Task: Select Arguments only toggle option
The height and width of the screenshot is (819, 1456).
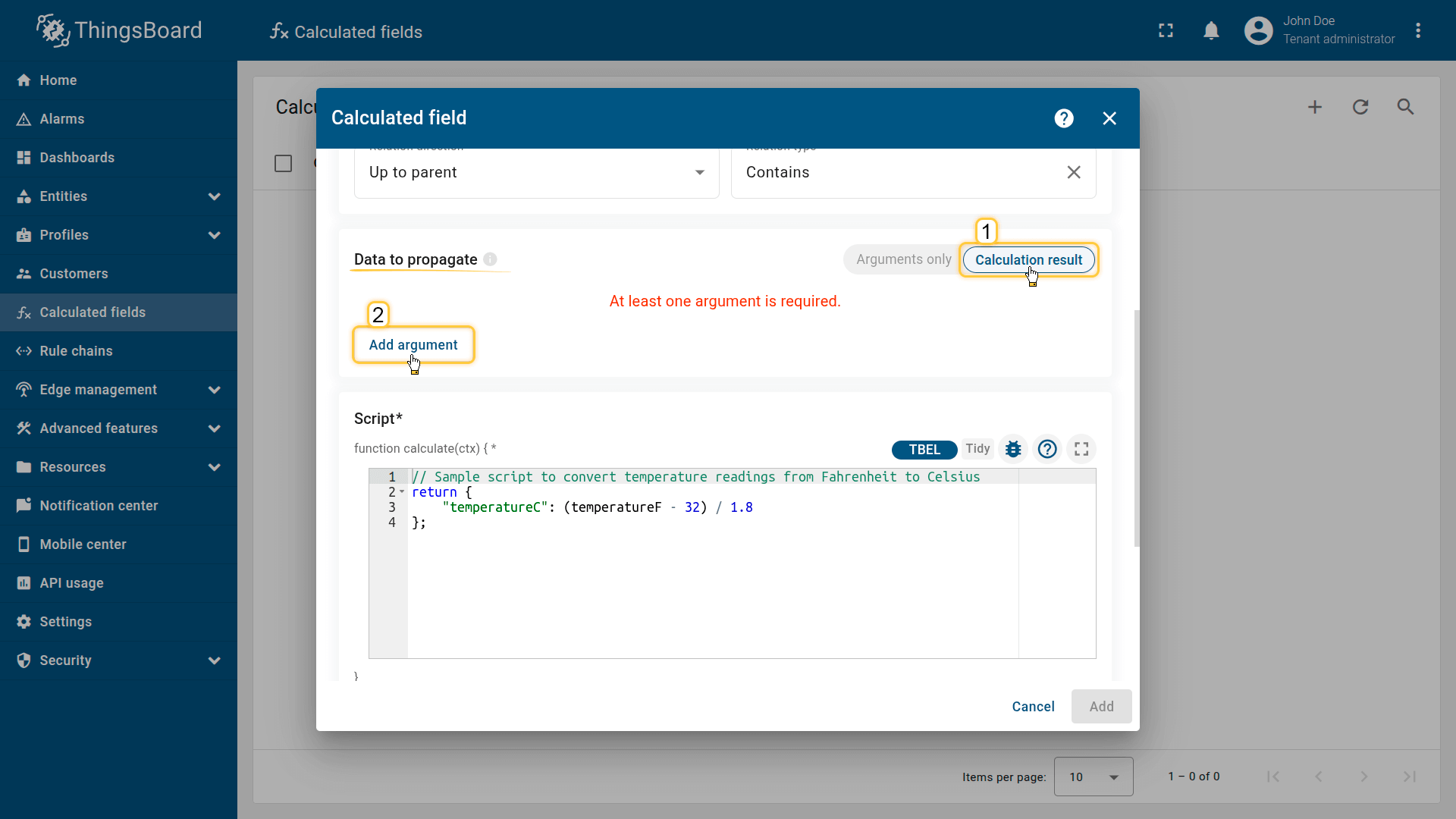Action: (903, 259)
